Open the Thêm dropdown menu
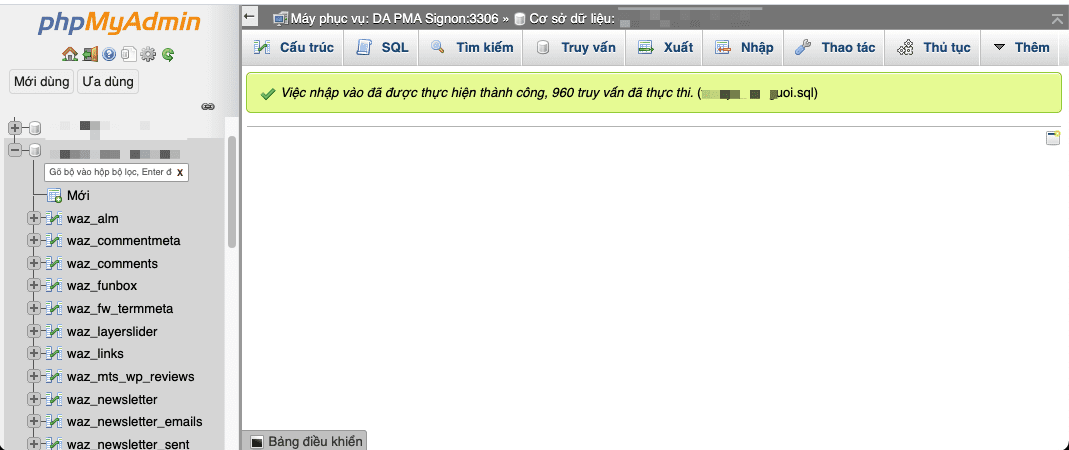 pyautogui.click(x=1021, y=47)
